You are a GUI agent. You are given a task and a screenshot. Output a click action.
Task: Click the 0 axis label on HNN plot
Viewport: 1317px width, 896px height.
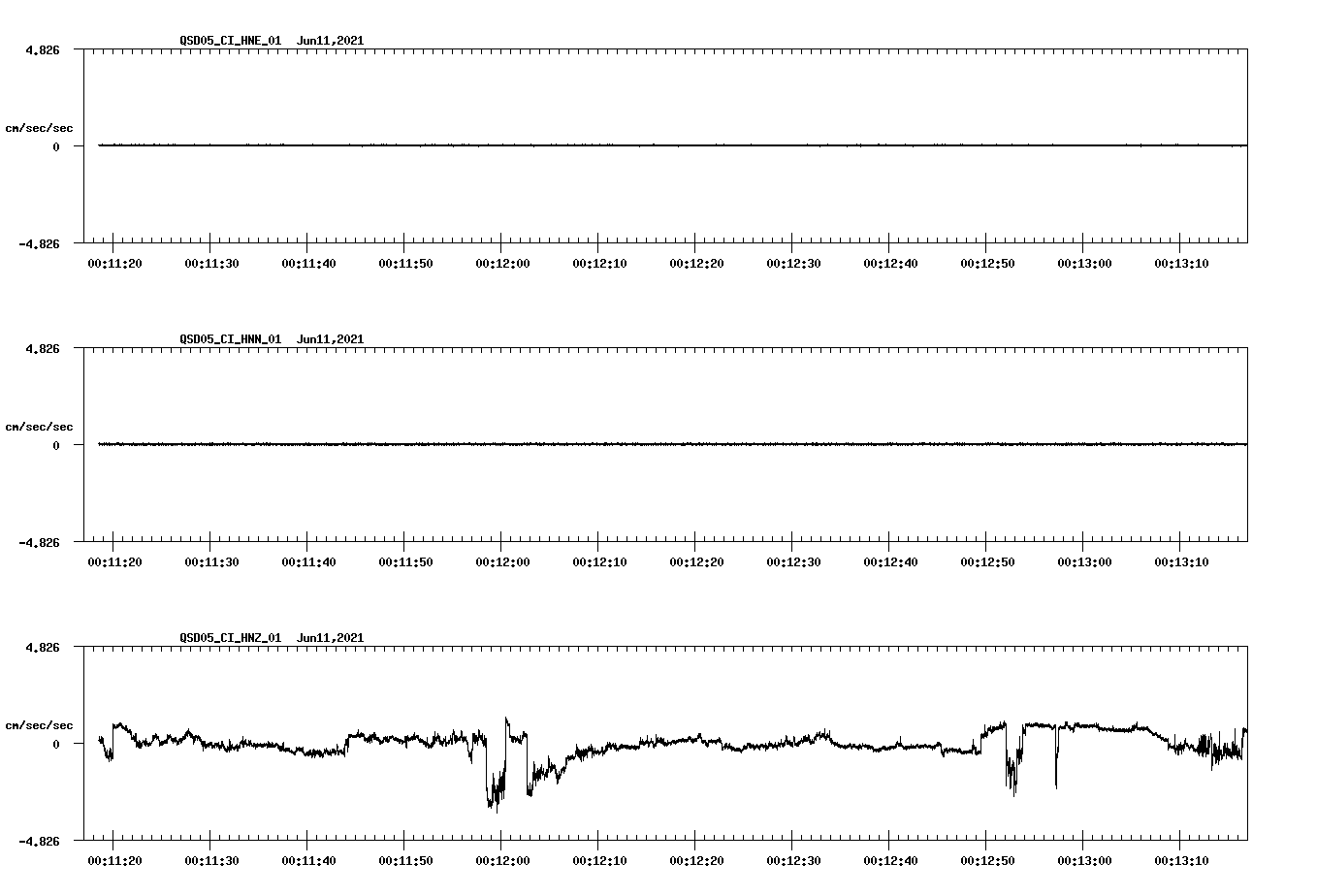[56, 445]
